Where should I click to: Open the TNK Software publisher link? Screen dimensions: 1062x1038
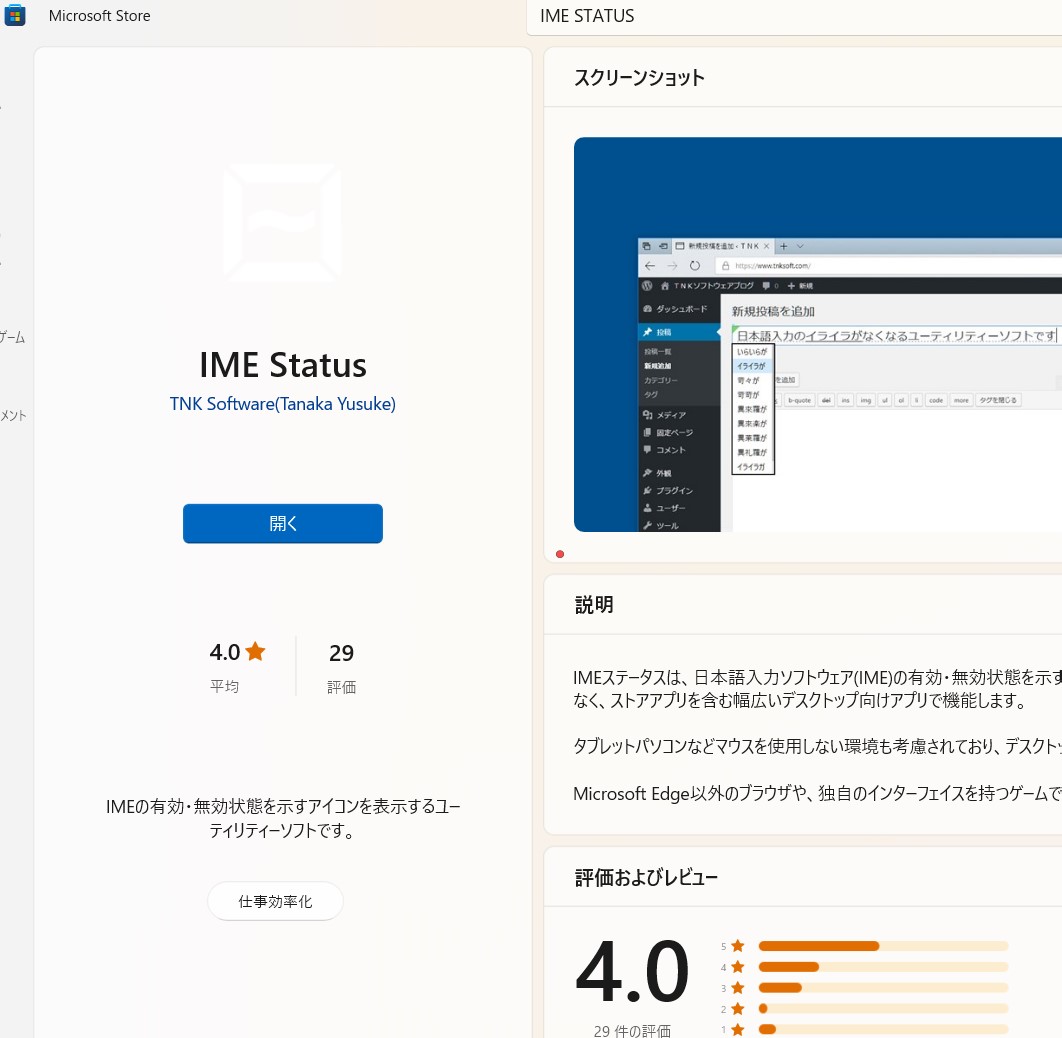coord(282,403)
